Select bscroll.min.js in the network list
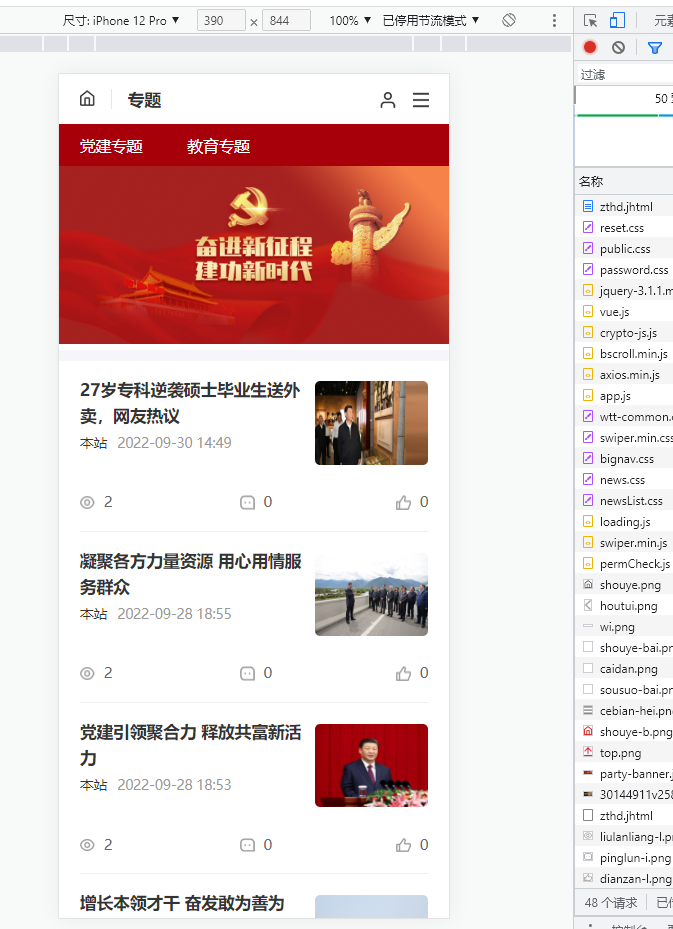Viewport: 673px width, 929px height. point(624,354)
